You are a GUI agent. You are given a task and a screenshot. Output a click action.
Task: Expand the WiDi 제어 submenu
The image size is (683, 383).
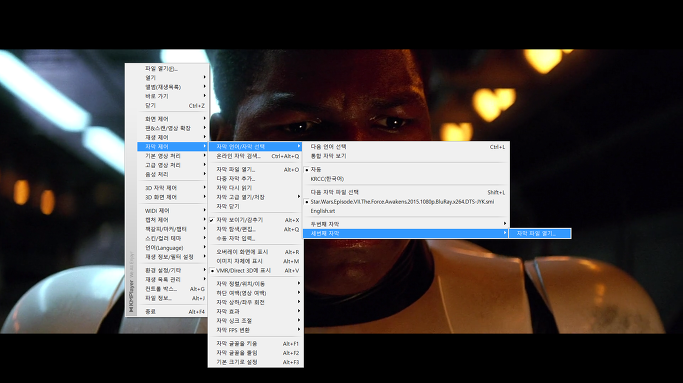pyautogui.click(x=172, y=210)
